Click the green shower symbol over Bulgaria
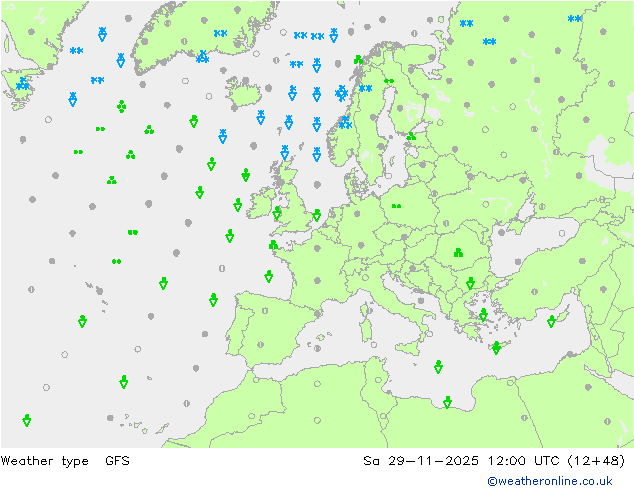The width and height of the screenshot is (634, 490). point(470,283)
